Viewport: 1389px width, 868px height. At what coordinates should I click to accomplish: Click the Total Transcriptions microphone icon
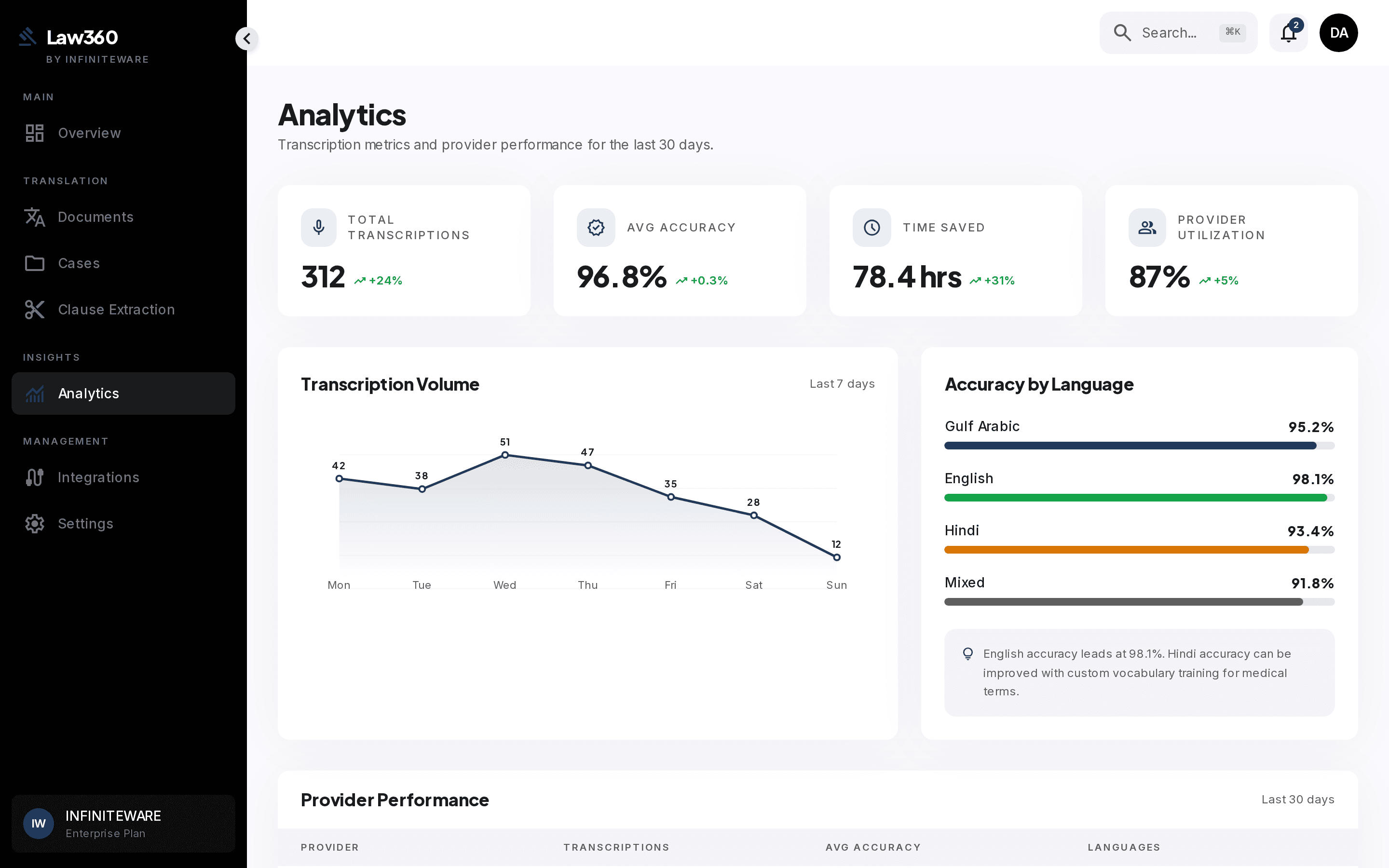318,227
